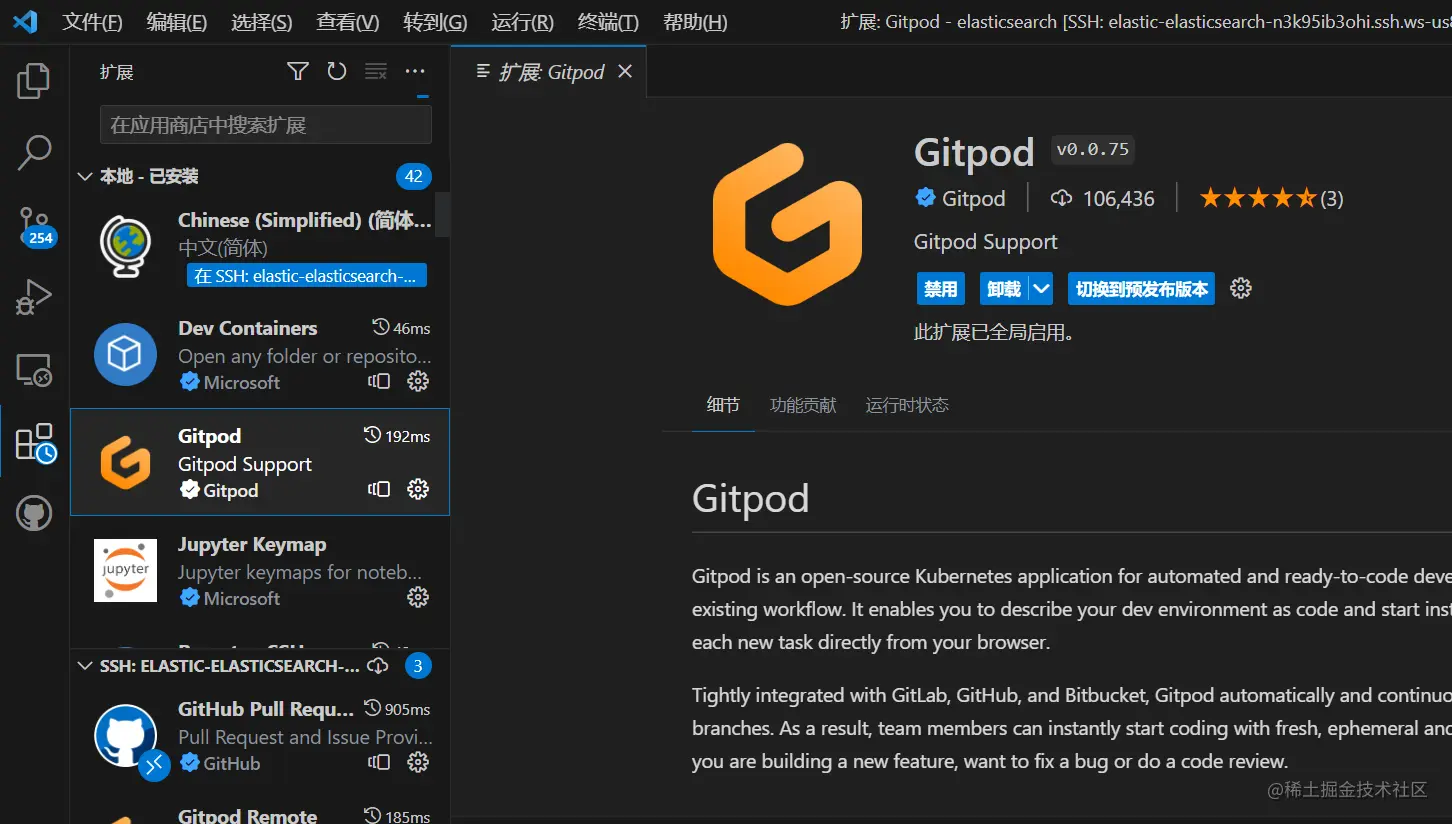Open the 卸载 uninstall dropdown arrow
The width and height of the screenshot is (1452, 824).
click(x=1040, y=288)
